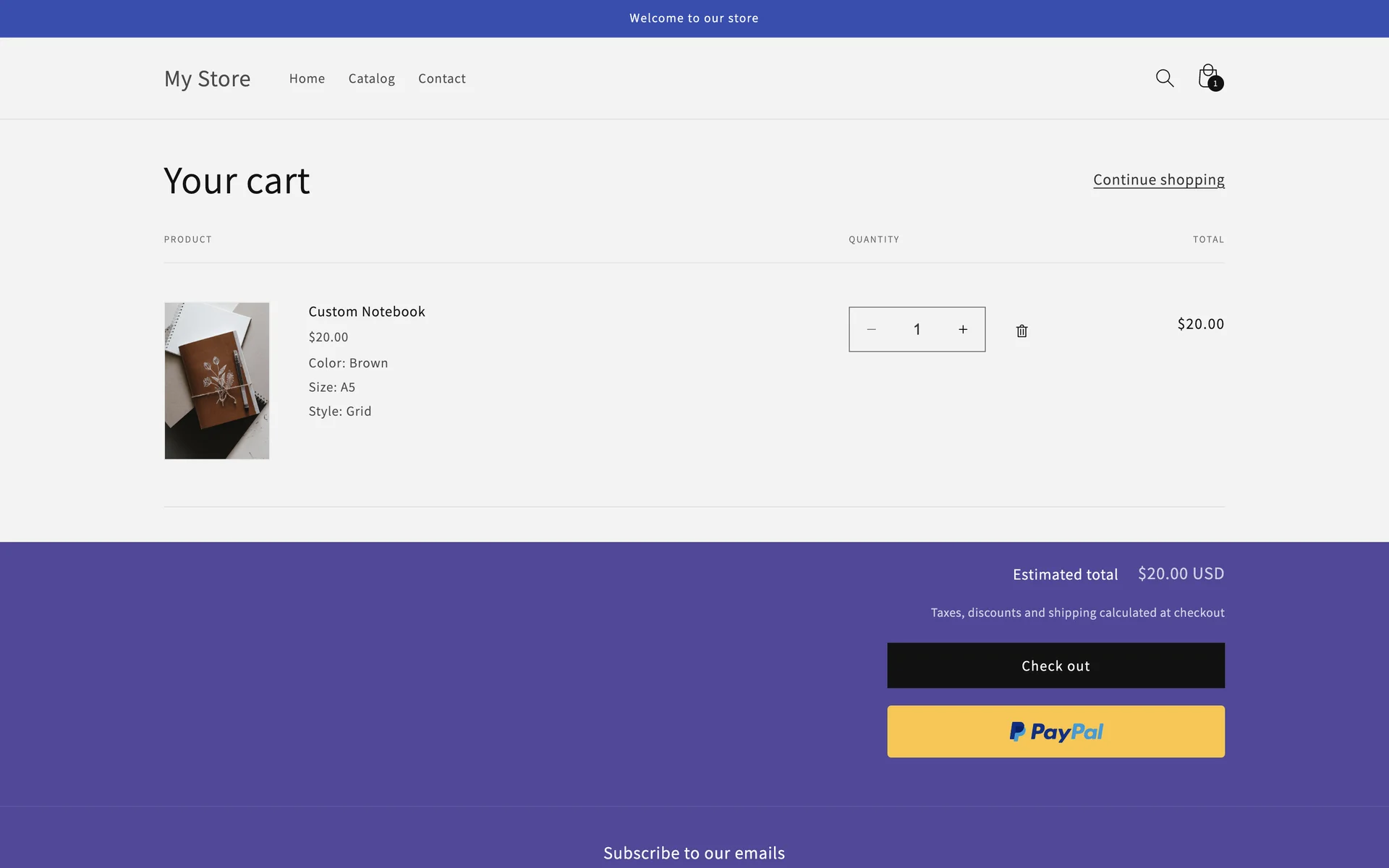Click the PayPal logo button
Image resolution: width=1389 pixels, height=868 pixels.
point(1055,731)
